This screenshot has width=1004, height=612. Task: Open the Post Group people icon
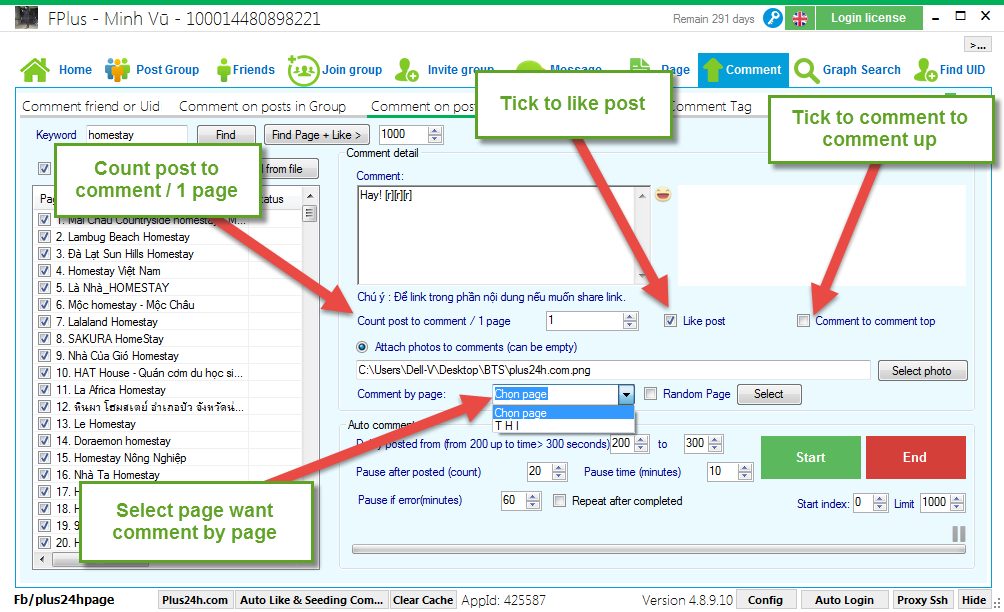point(118,70)
